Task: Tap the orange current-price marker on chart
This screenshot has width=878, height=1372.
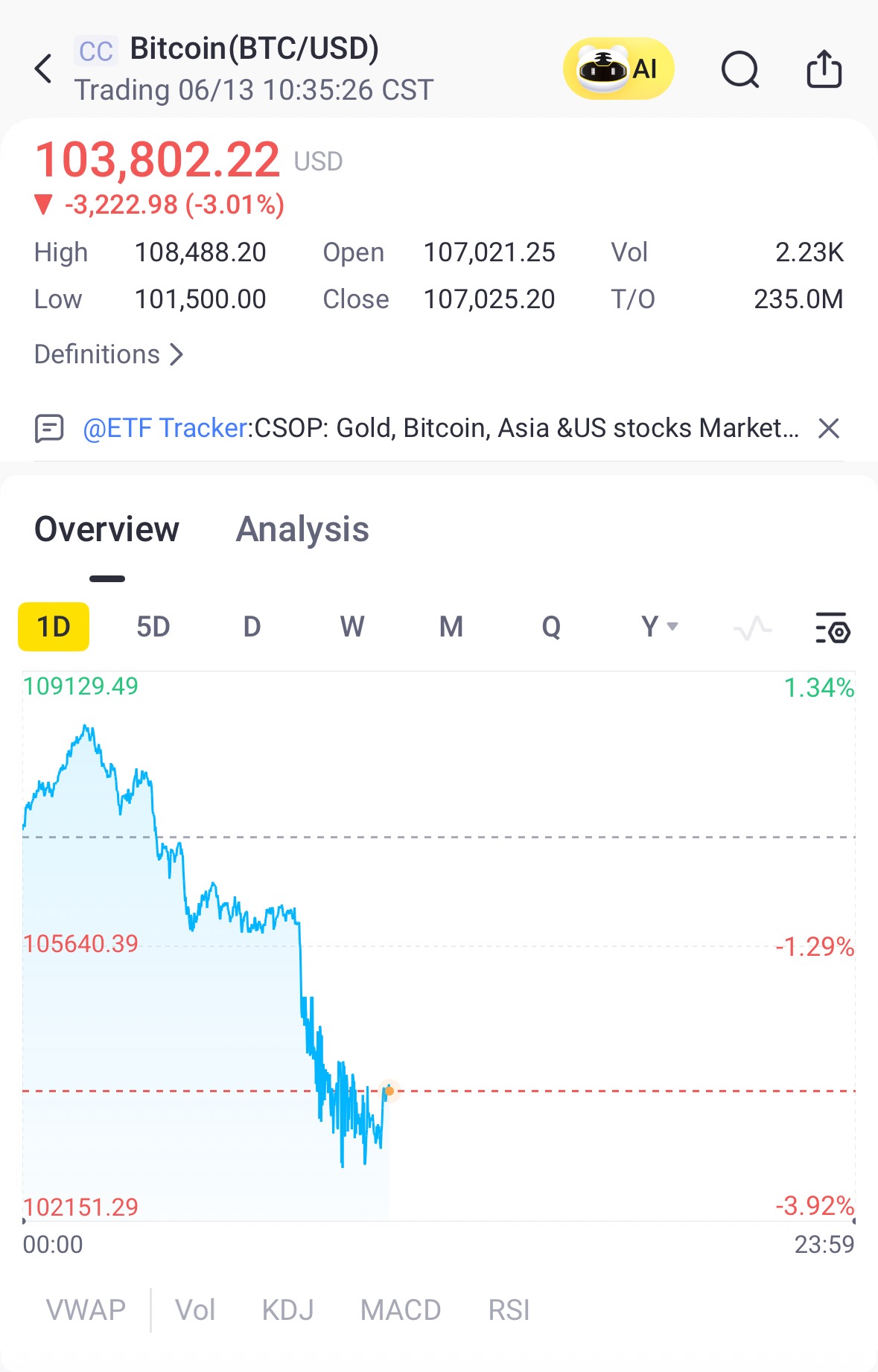Action: coord(389,1091)
